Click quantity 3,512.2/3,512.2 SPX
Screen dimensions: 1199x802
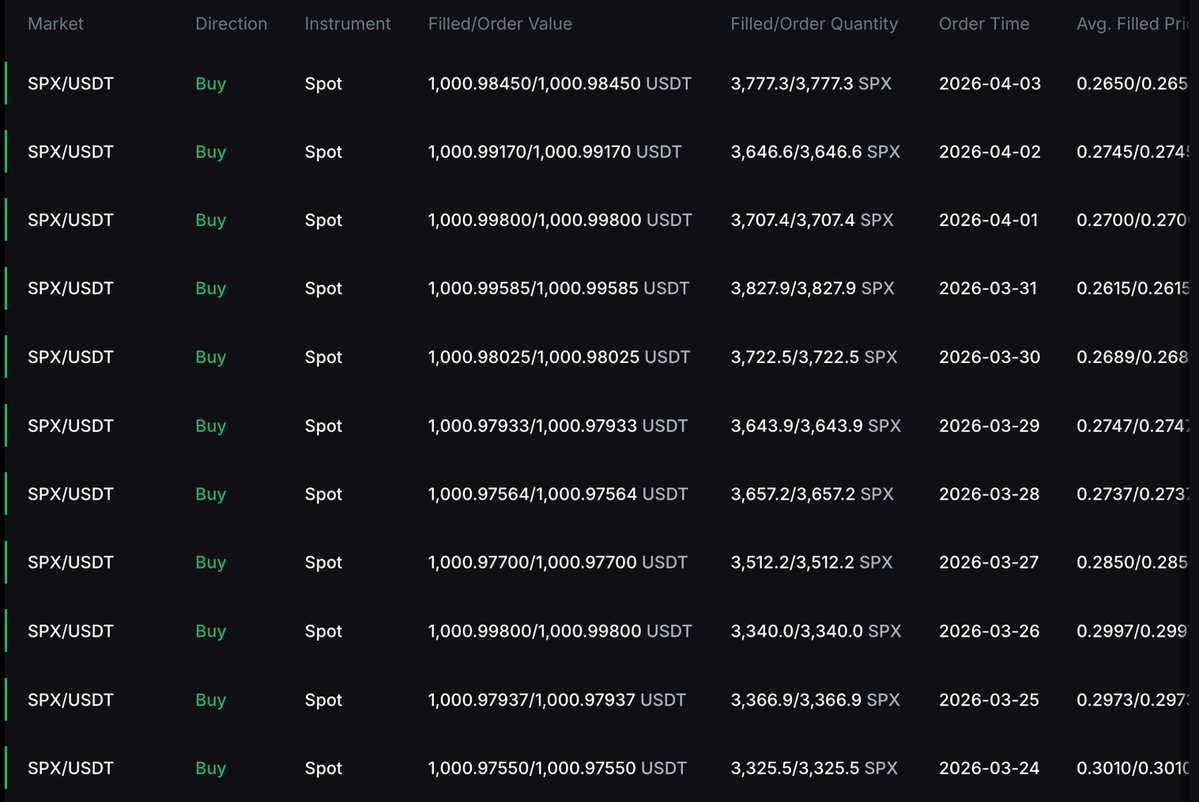coord(811,562)
